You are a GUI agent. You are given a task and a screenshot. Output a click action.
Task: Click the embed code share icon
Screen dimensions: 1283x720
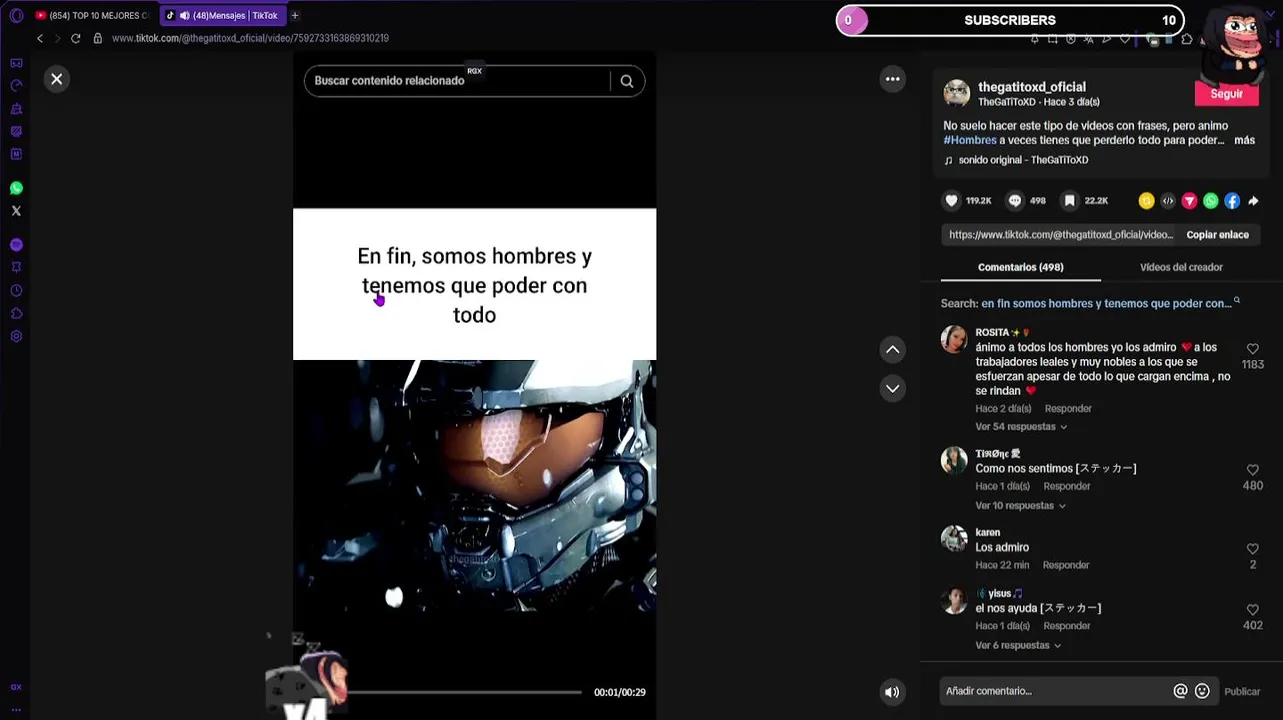(x=1168, y=201)
